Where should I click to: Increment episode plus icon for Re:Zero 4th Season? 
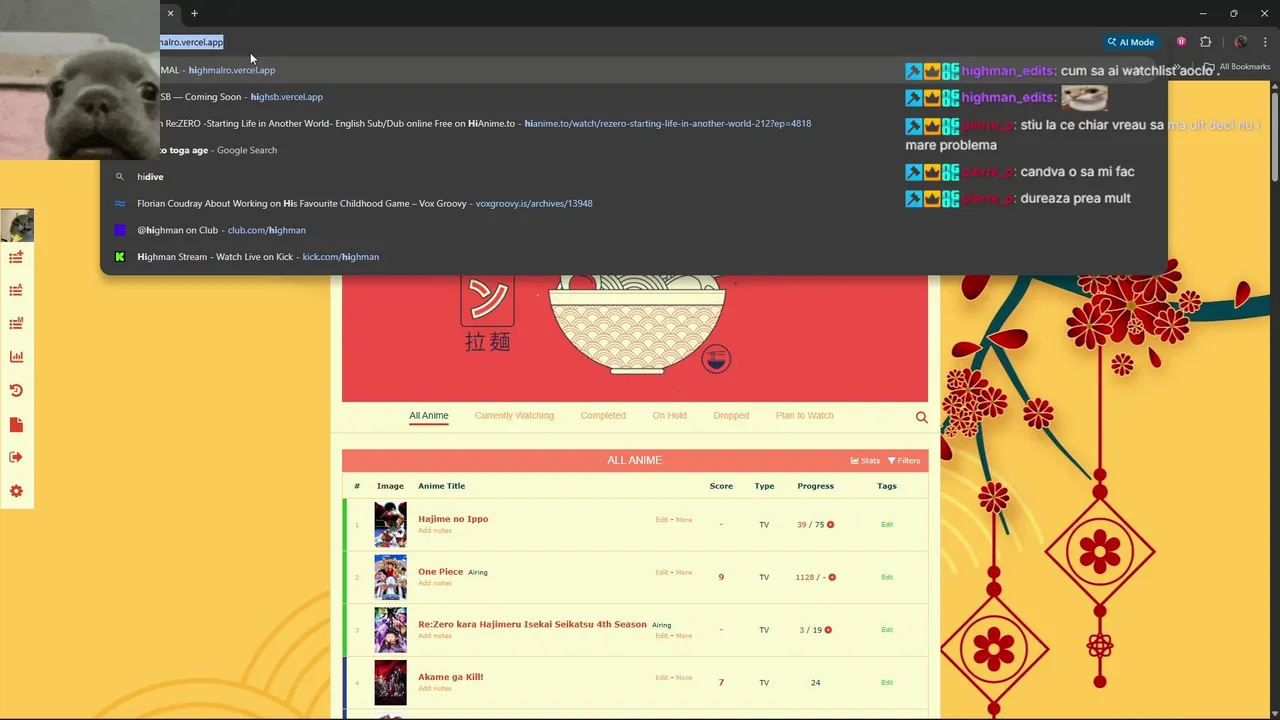coord(828,630)
